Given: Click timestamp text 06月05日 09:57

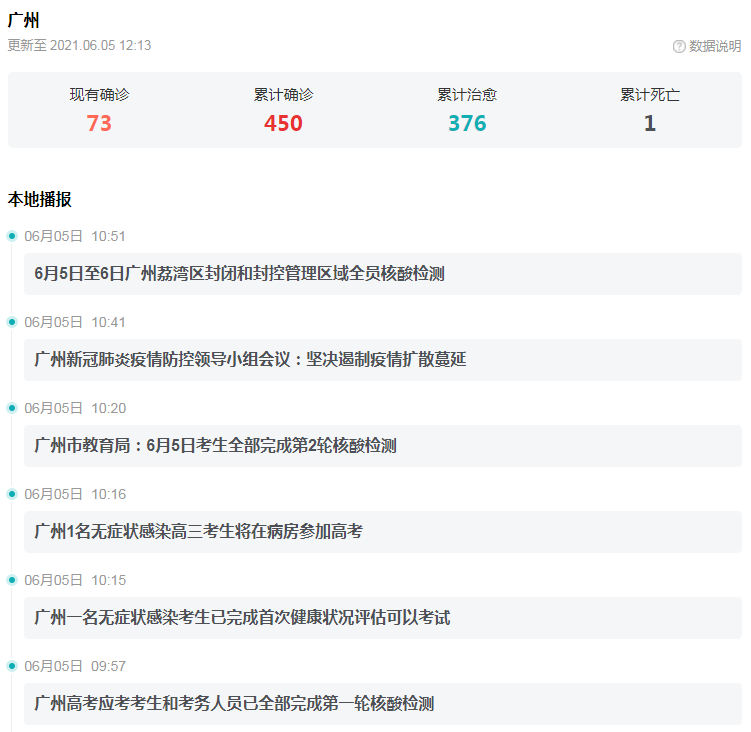Looking at the screenshot, I should 75,666.
